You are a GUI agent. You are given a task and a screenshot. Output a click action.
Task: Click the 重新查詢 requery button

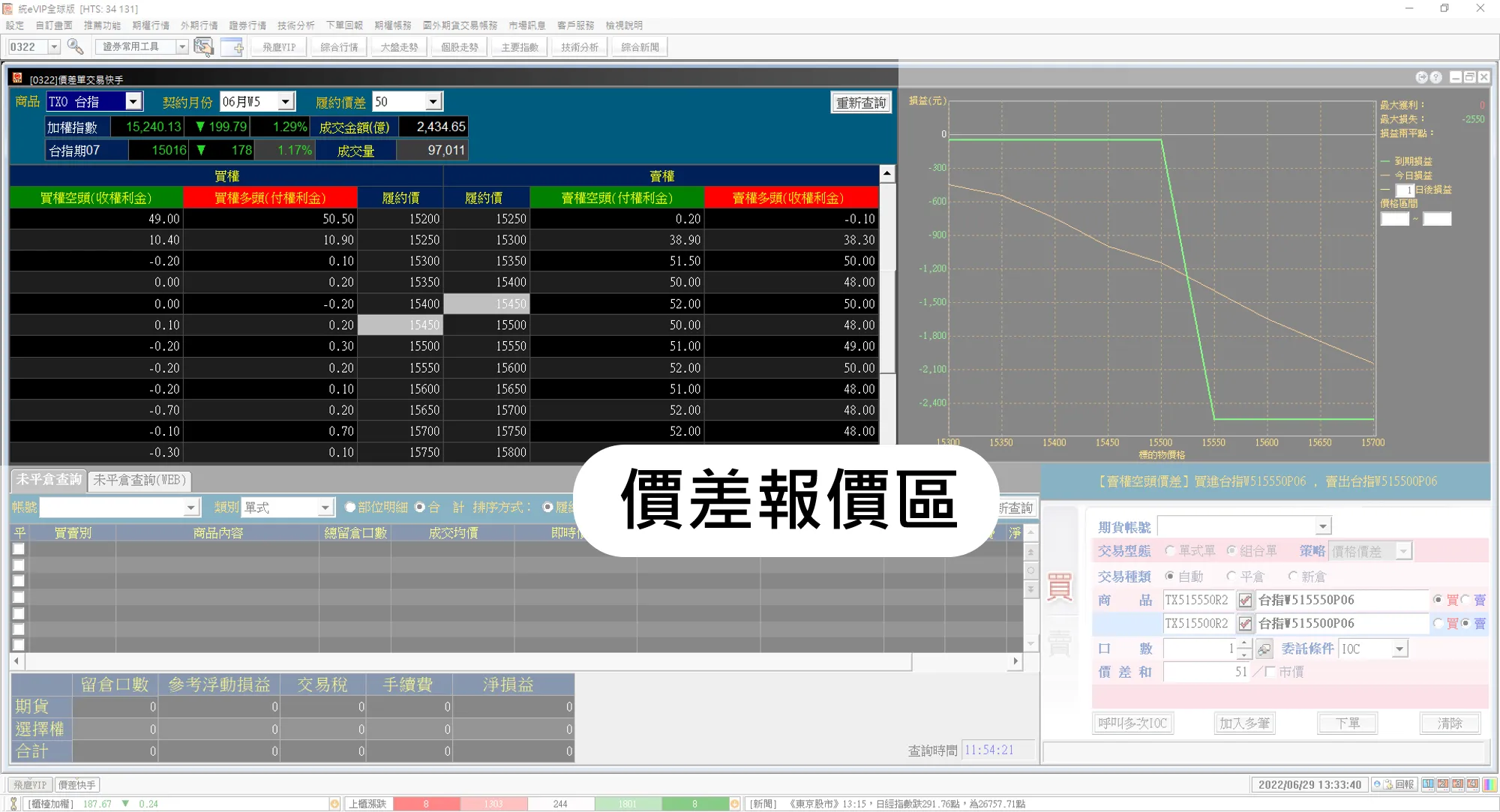pos(861,103)
